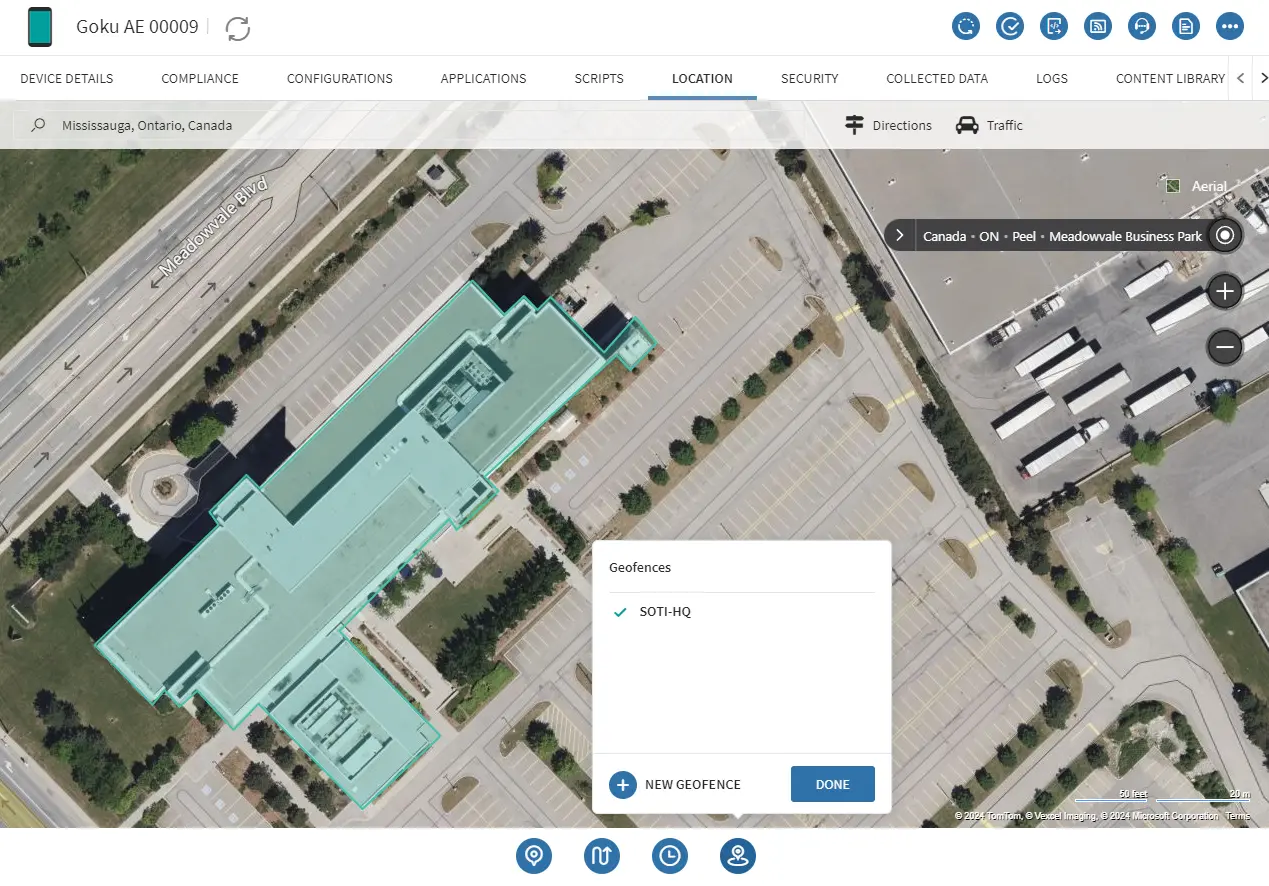This screenshot has width=1269, height=886.
Task: Enable the Traffic overlay
Action: tap(988, 125)
